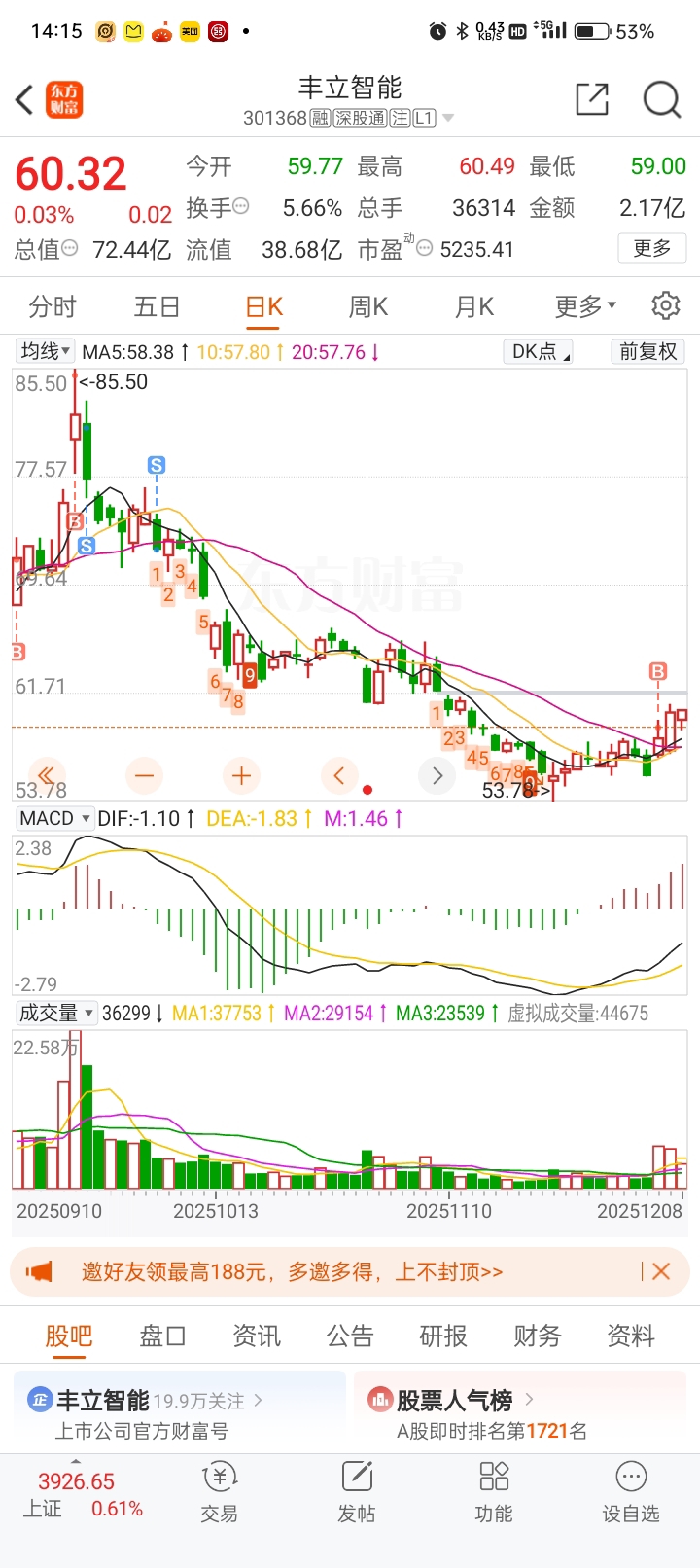The height and width of the screenshot is (1568, 700).
Task: Move chart right with gray right chevron
Action: (x=437, y=775)
